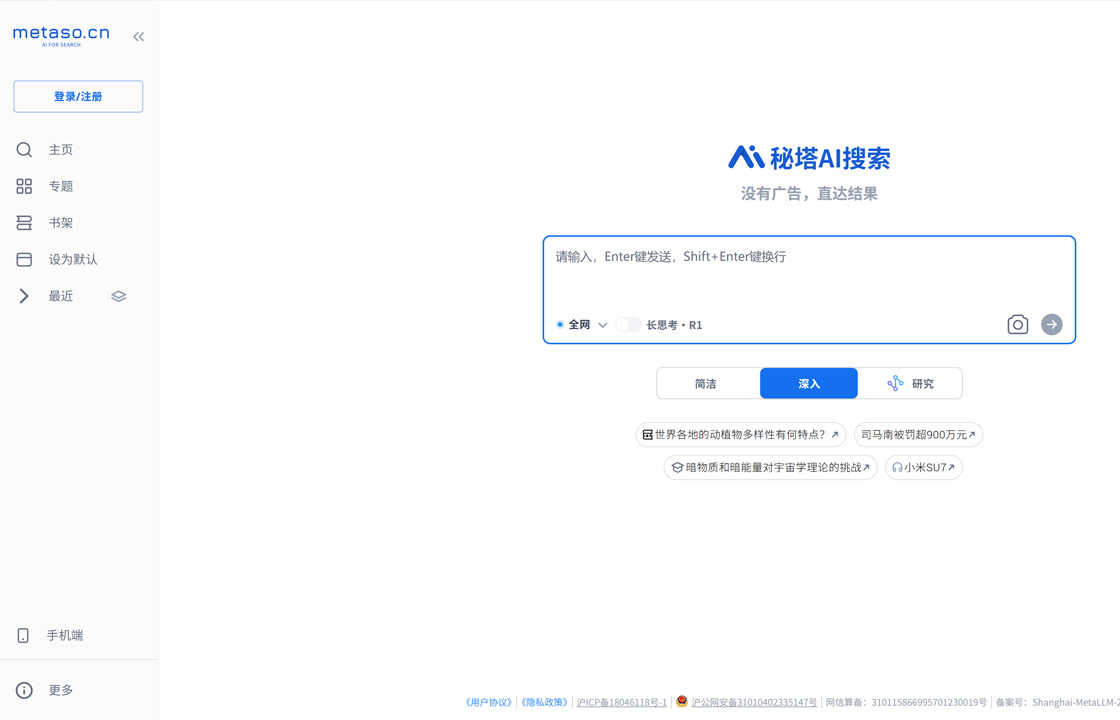The height and width of the screenshot is (720, 1120).
Task: Open suggestion 世界各地的动植物多样性有何特点
Action: 741,434
